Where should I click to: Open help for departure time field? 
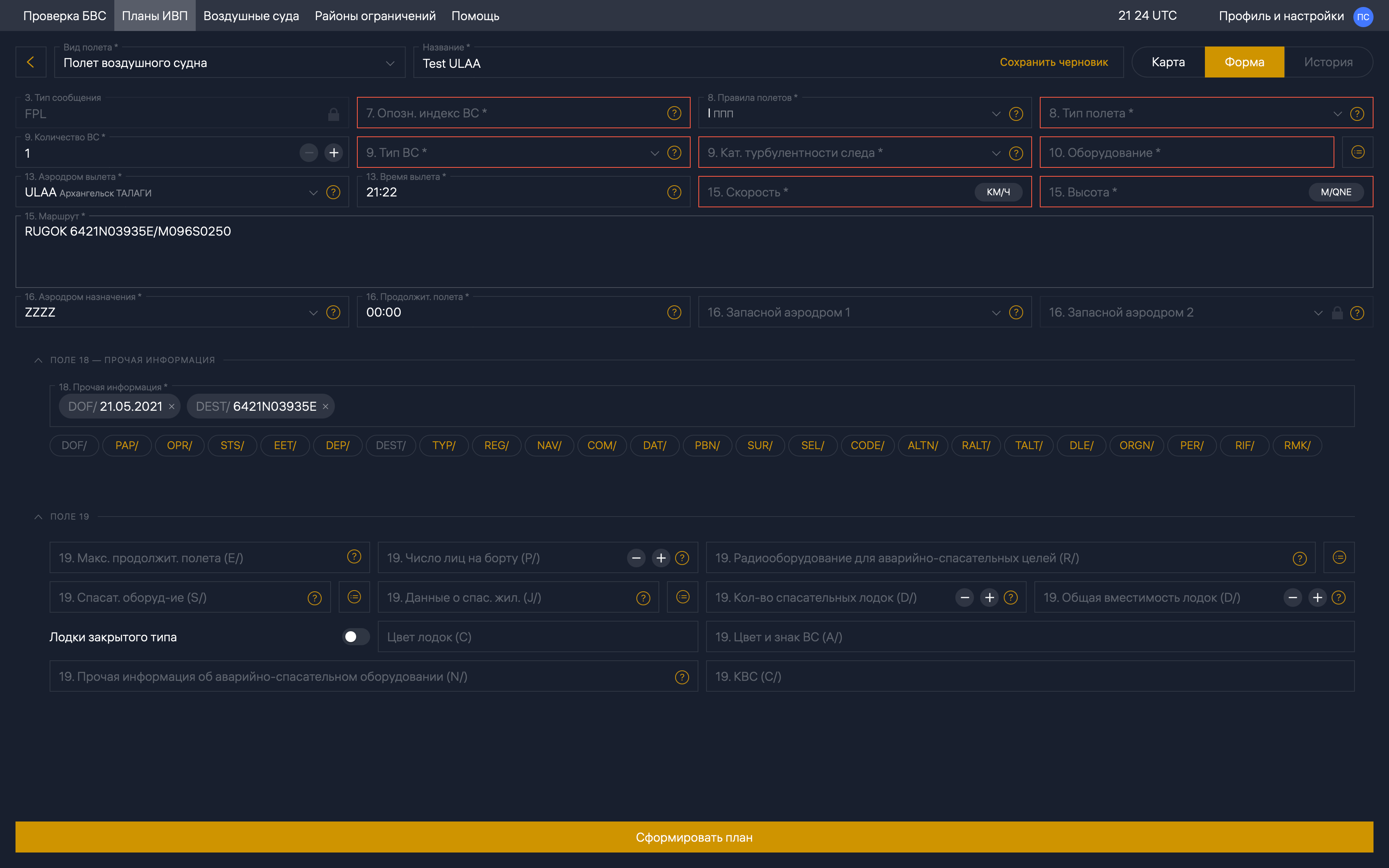pyautogui.click(x=674, y=192)
